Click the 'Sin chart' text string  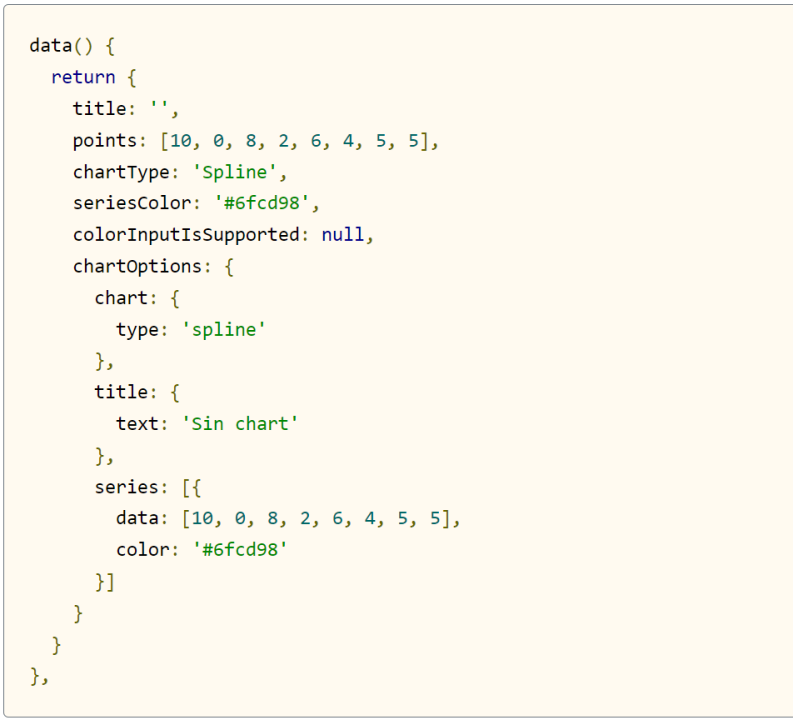coord(240,424)
